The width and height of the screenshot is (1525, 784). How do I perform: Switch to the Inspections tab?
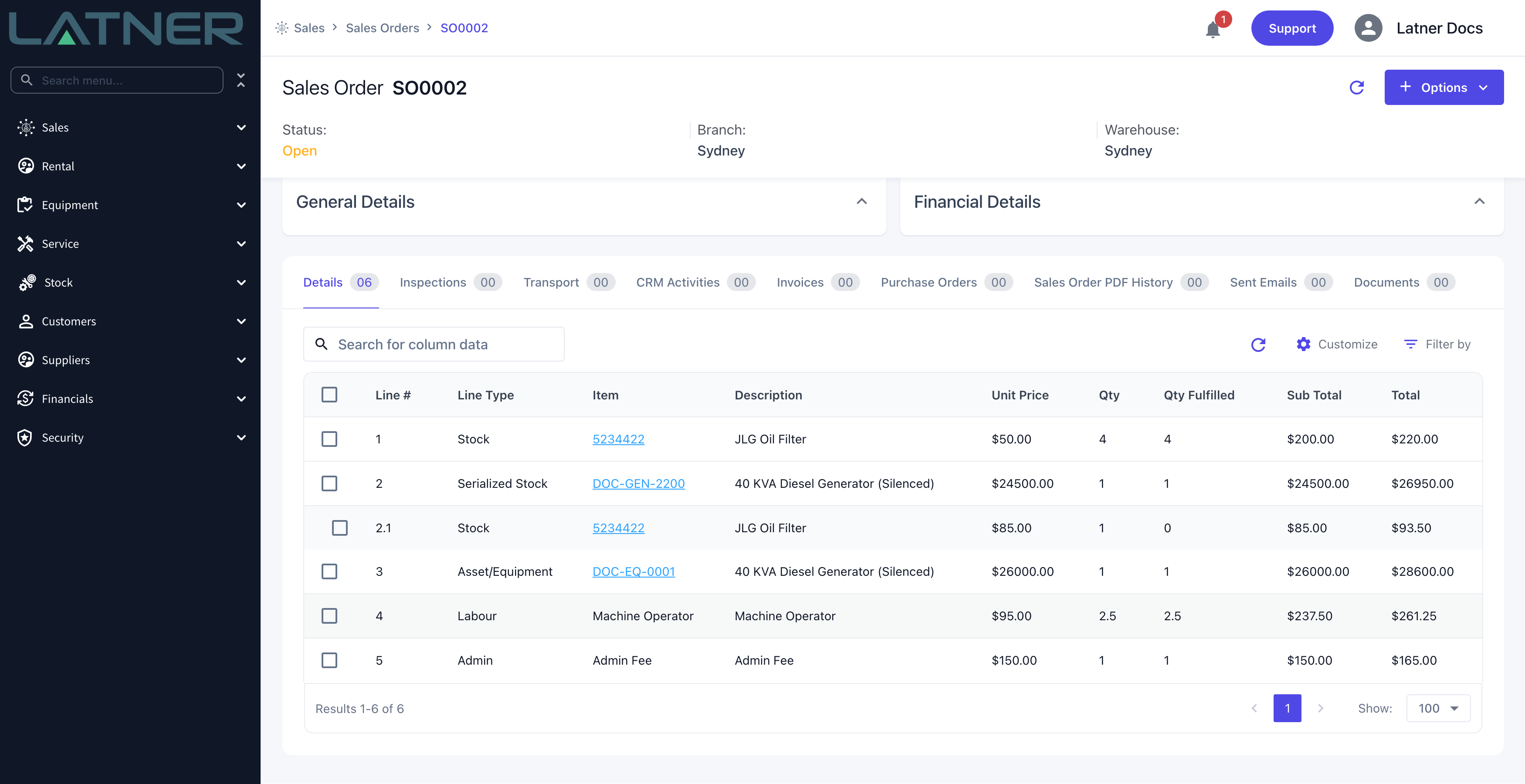point(451,282)
